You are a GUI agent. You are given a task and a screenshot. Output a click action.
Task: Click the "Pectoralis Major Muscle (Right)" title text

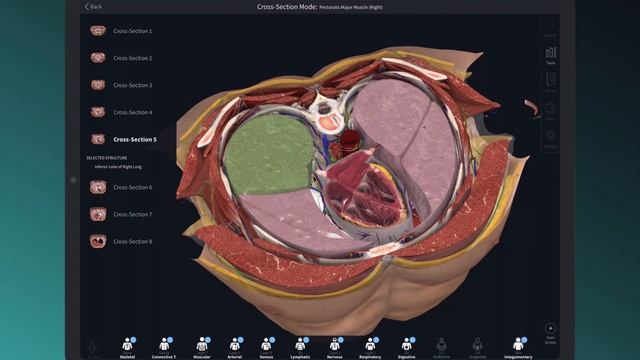[x=351, y=7]
